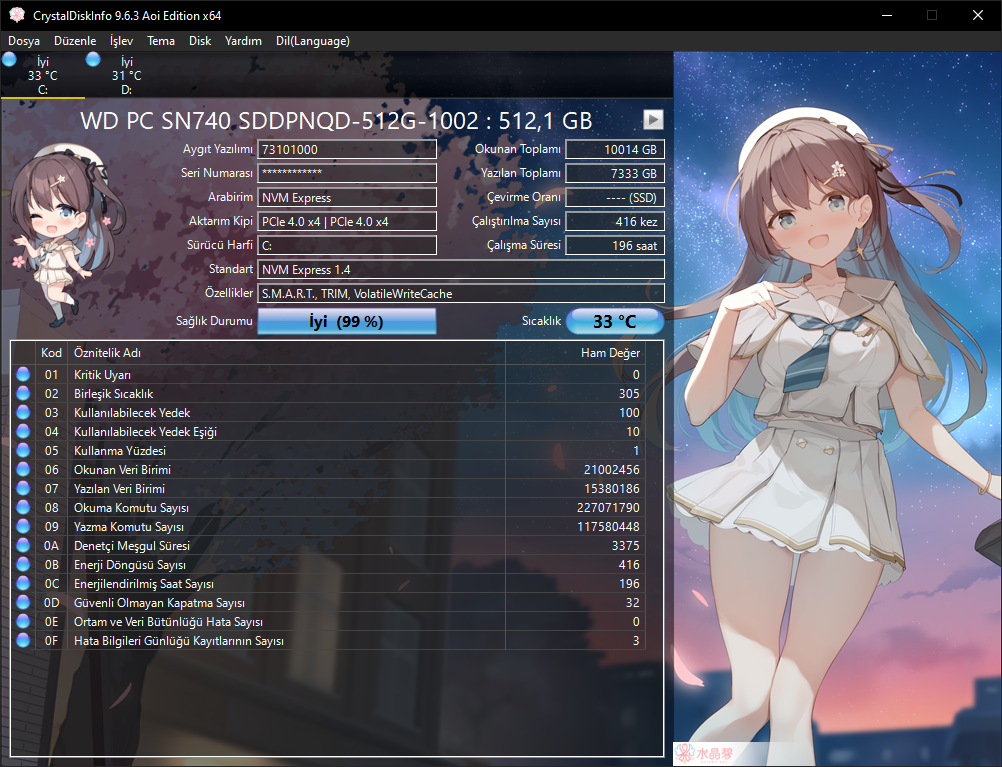
Task: Select the C: disk tab showing 33 °C
Action: click(x=43, y=75)
